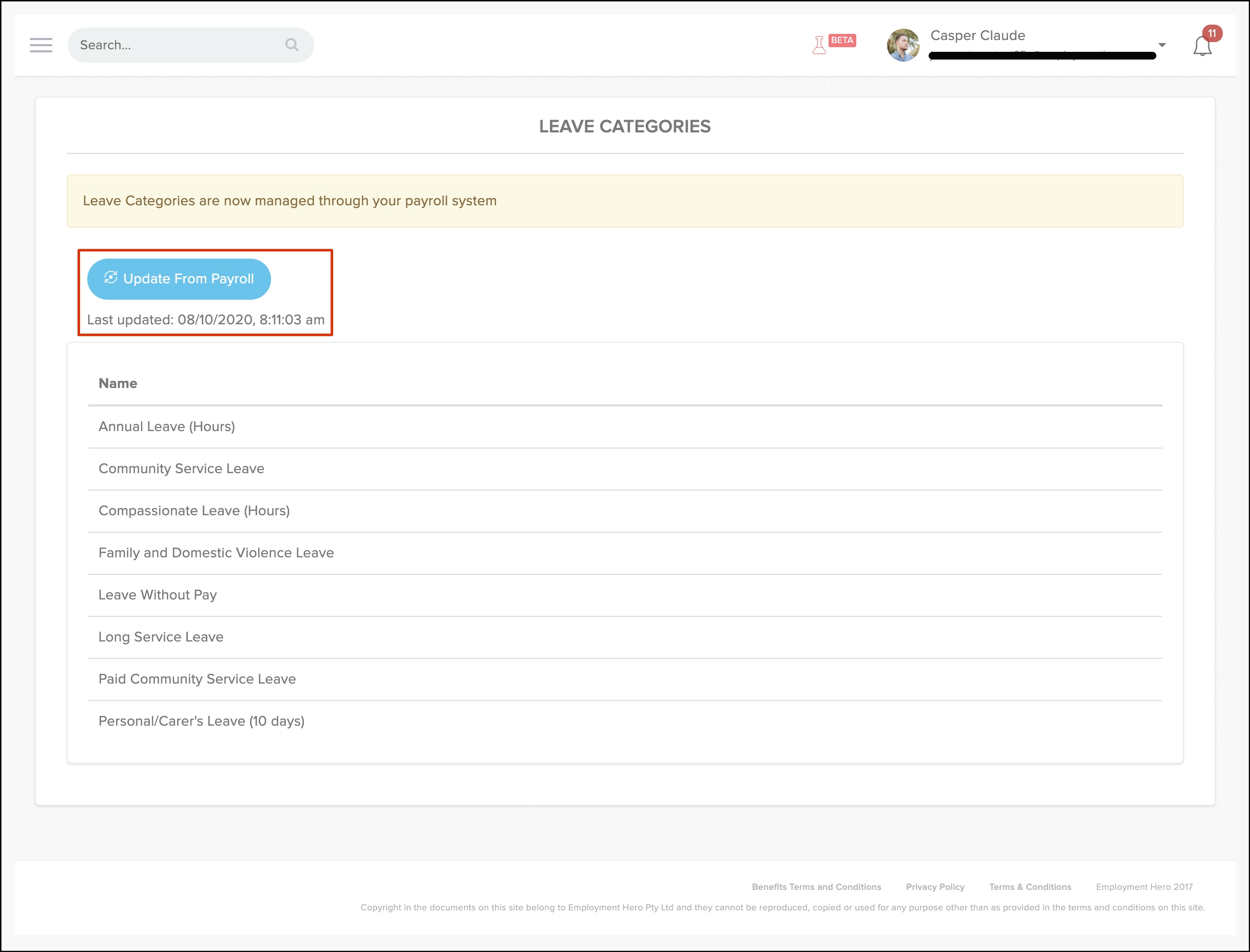This screenshot has width=1250, height=952.
Task: Select the Compassionate Leave (Hours) row
Action: [x=194, y=511]
